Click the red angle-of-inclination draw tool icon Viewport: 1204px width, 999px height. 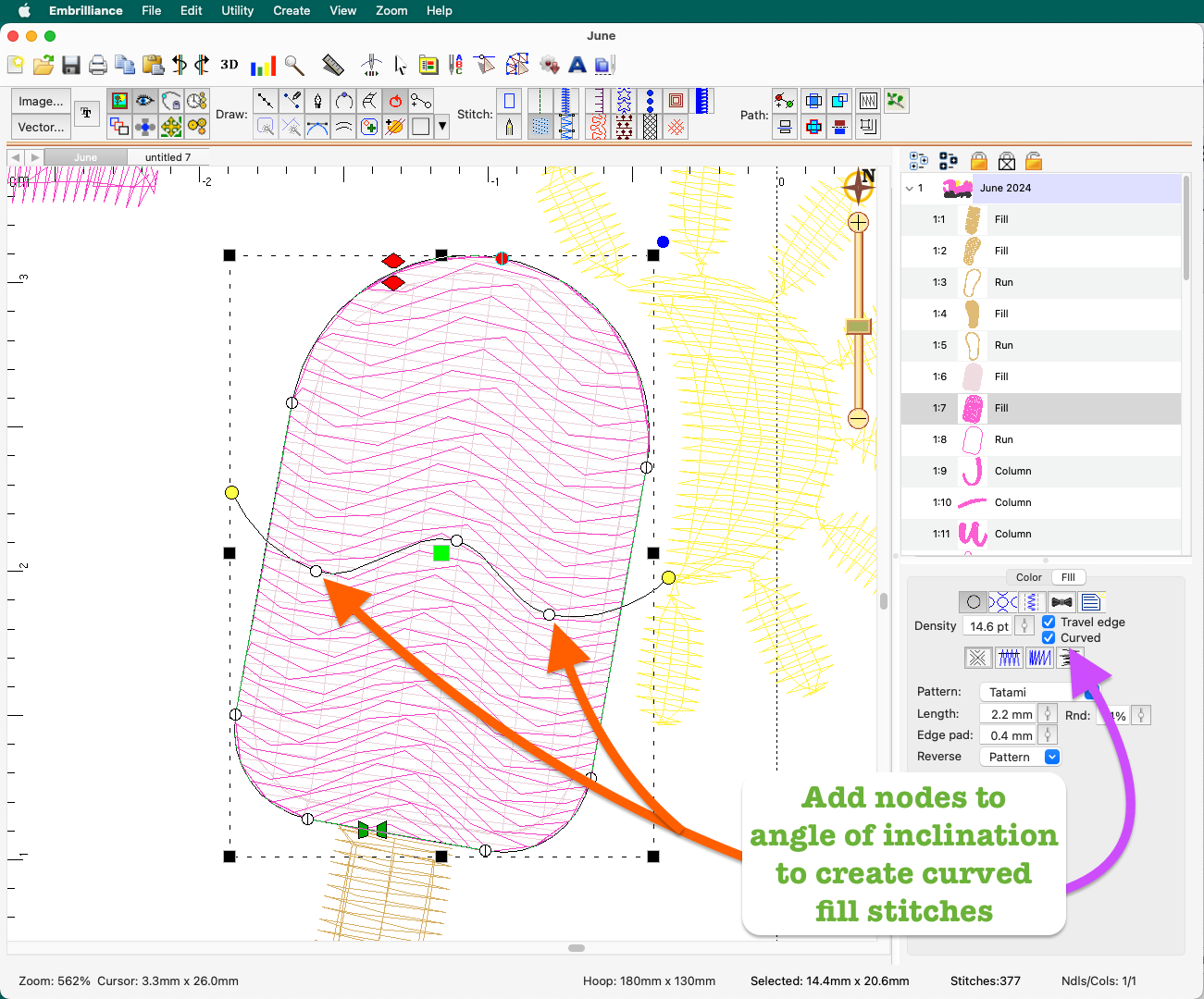click(395, 100)
